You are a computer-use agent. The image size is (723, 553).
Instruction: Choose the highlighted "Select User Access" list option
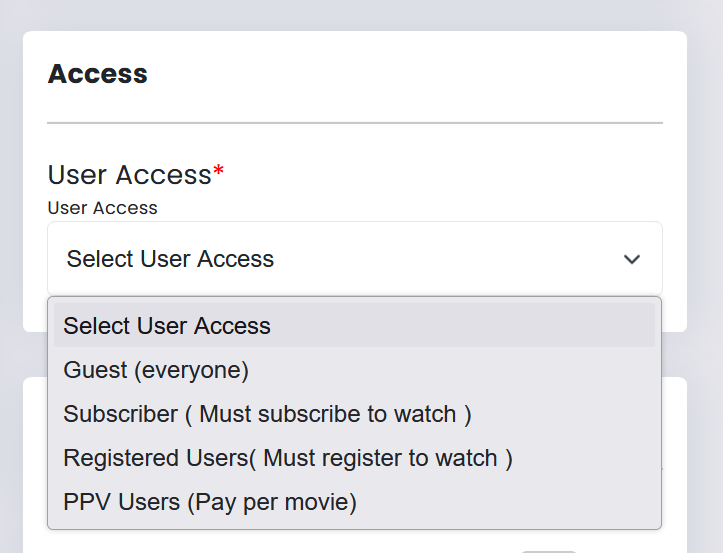pyautogui.click(x=167, y=326)
